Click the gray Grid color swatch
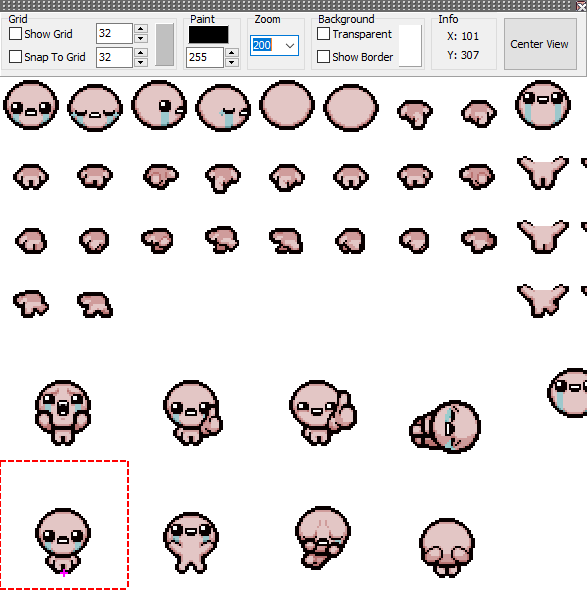Viewport: 587px width, 607px height. (x=165, y=45)
